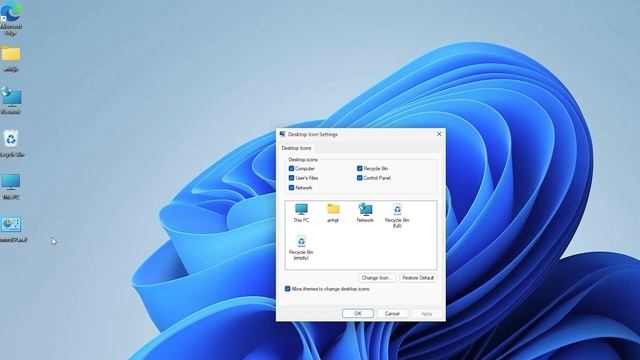
Task: Select the user folder icon in the preview list
Action: click(x=333, y=213)
